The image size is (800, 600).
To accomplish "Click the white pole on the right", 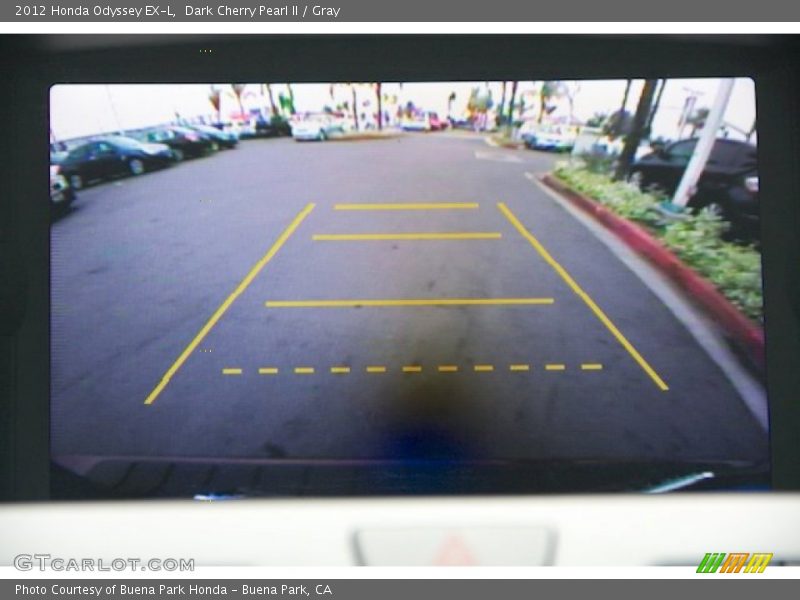I will click(x=702, y=145).
